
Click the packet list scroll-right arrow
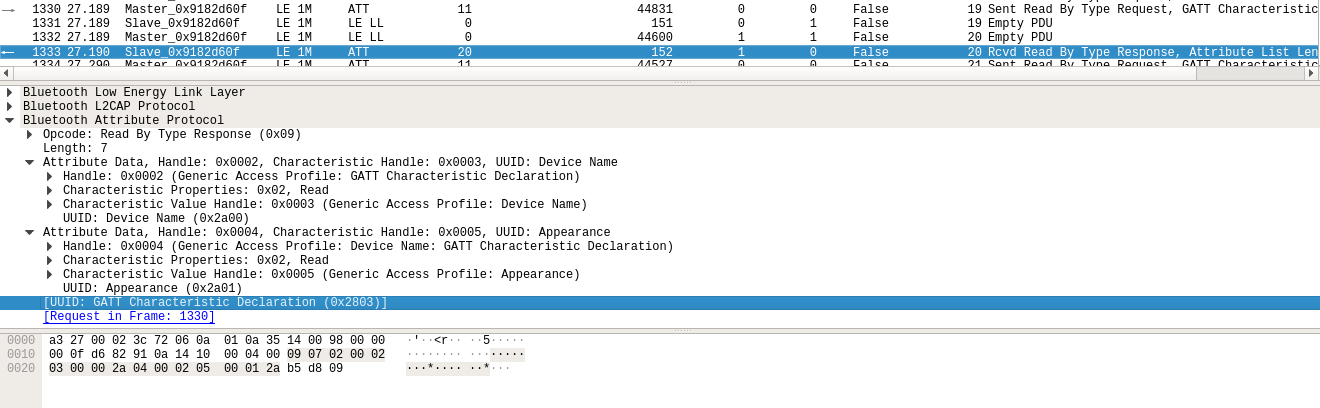point(1311,73)
